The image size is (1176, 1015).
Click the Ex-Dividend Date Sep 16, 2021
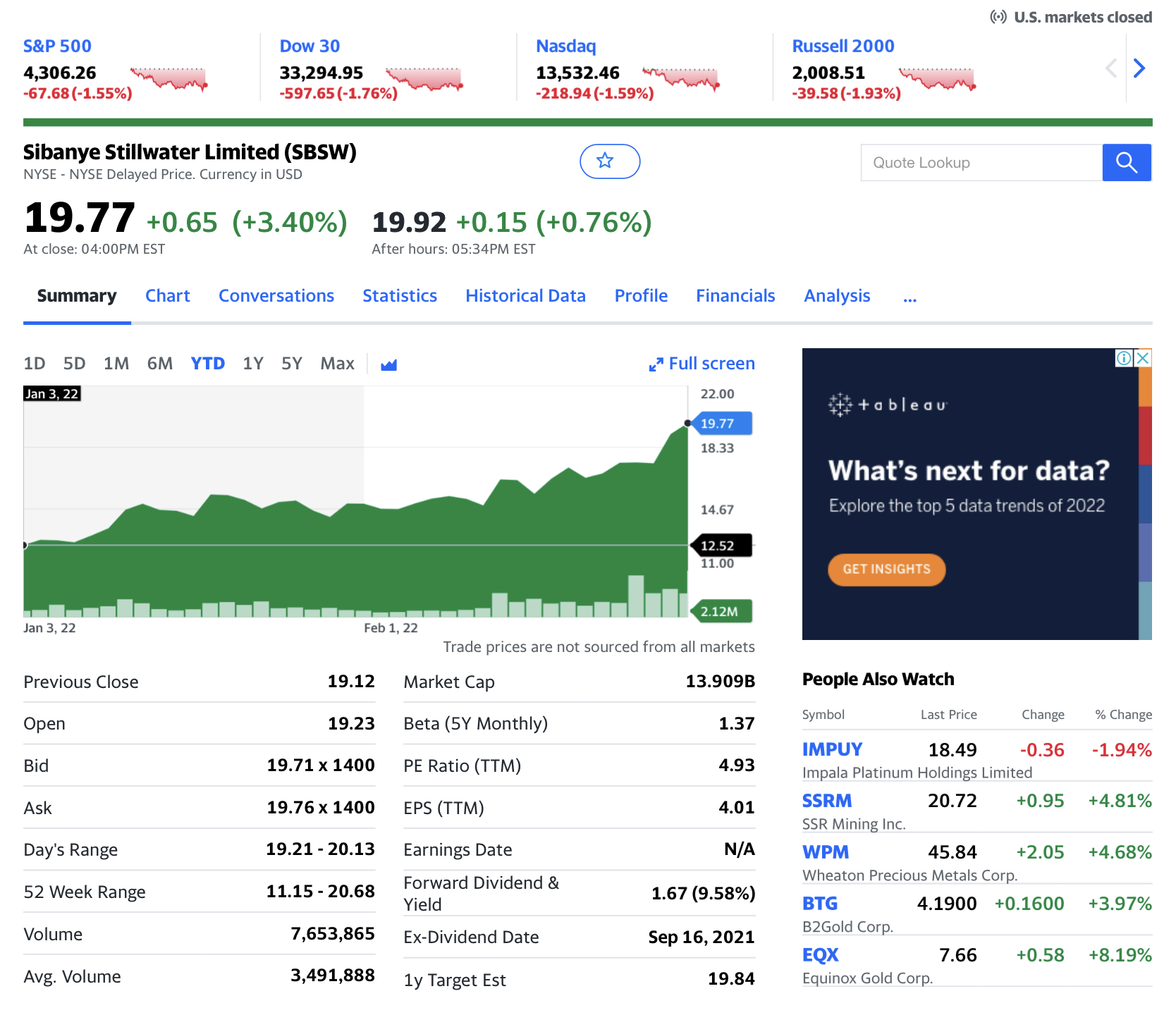coord(702,937)
